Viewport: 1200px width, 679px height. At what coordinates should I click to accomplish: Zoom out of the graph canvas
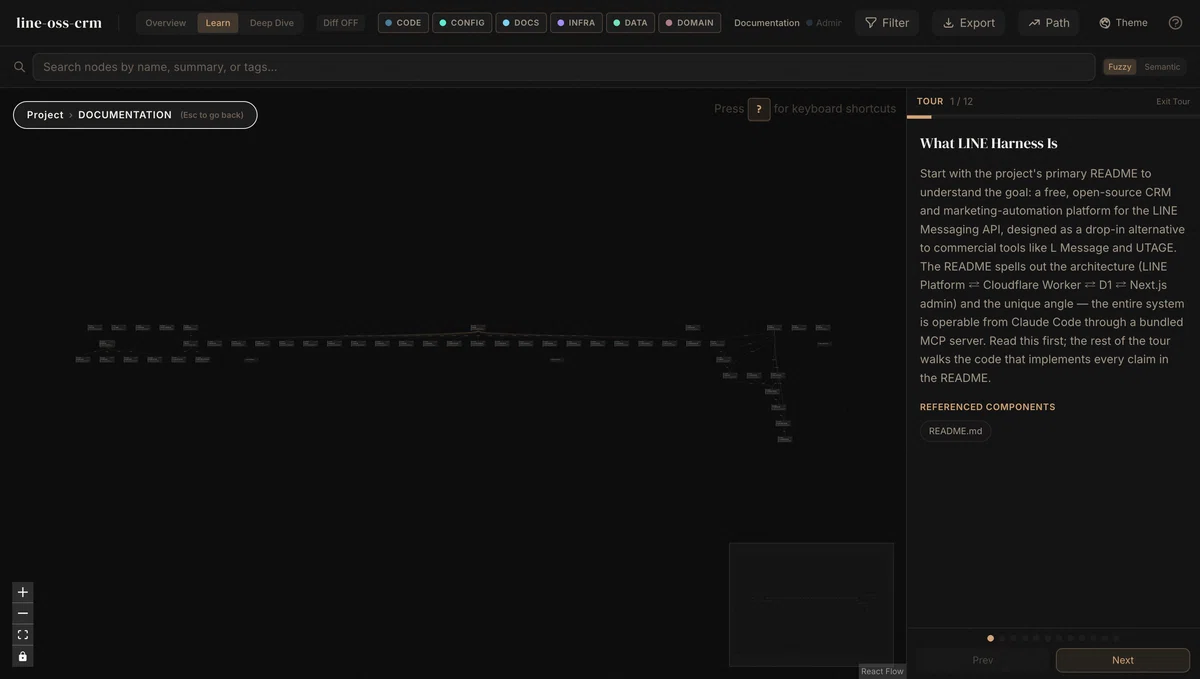23,613
